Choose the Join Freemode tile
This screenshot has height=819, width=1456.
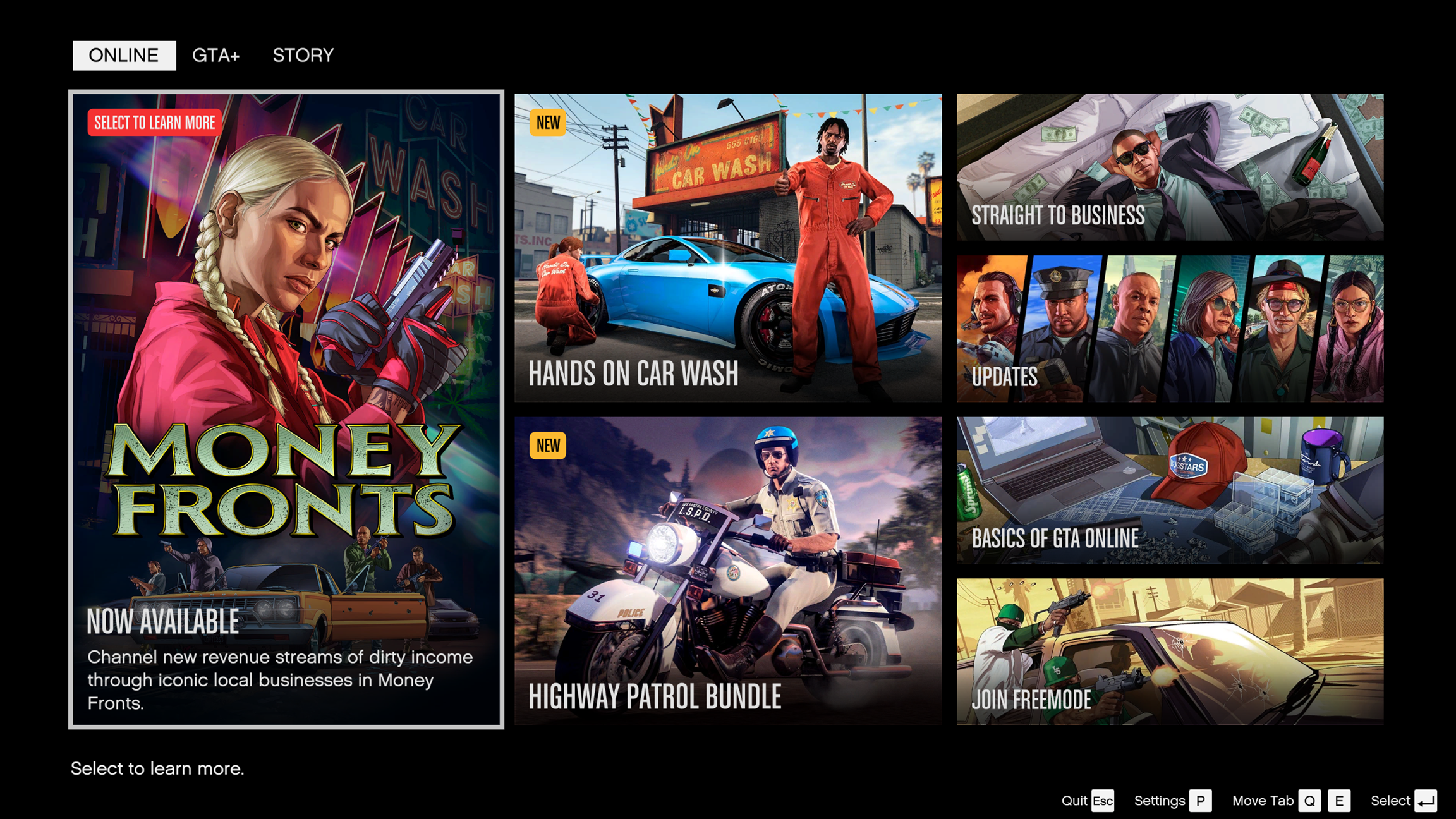coord(1170,652)
